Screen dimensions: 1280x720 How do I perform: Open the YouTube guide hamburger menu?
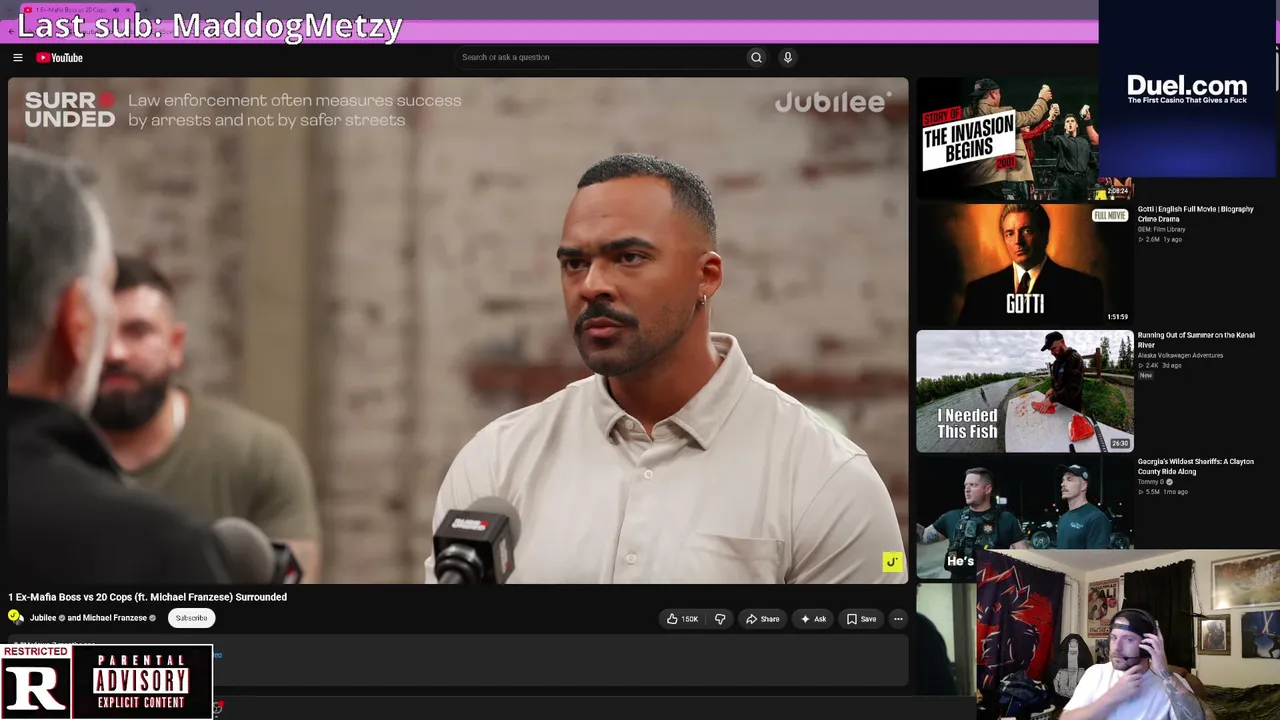(18, 58)
